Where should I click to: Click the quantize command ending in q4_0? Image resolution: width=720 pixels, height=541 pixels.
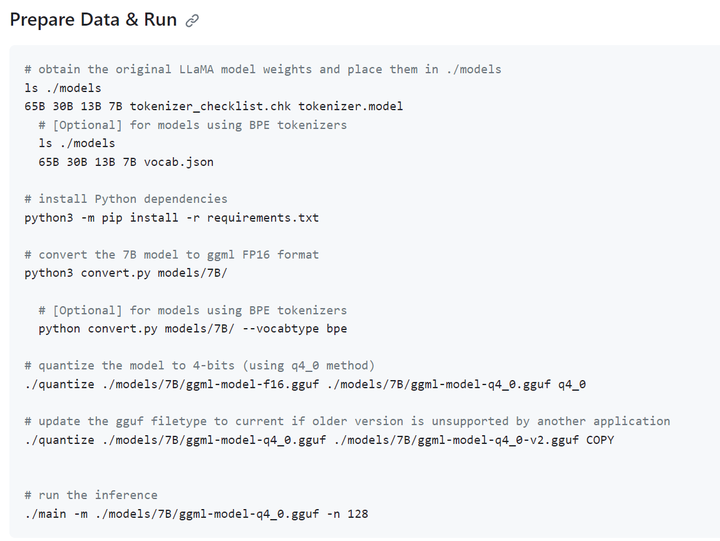(x=305, y=384)
